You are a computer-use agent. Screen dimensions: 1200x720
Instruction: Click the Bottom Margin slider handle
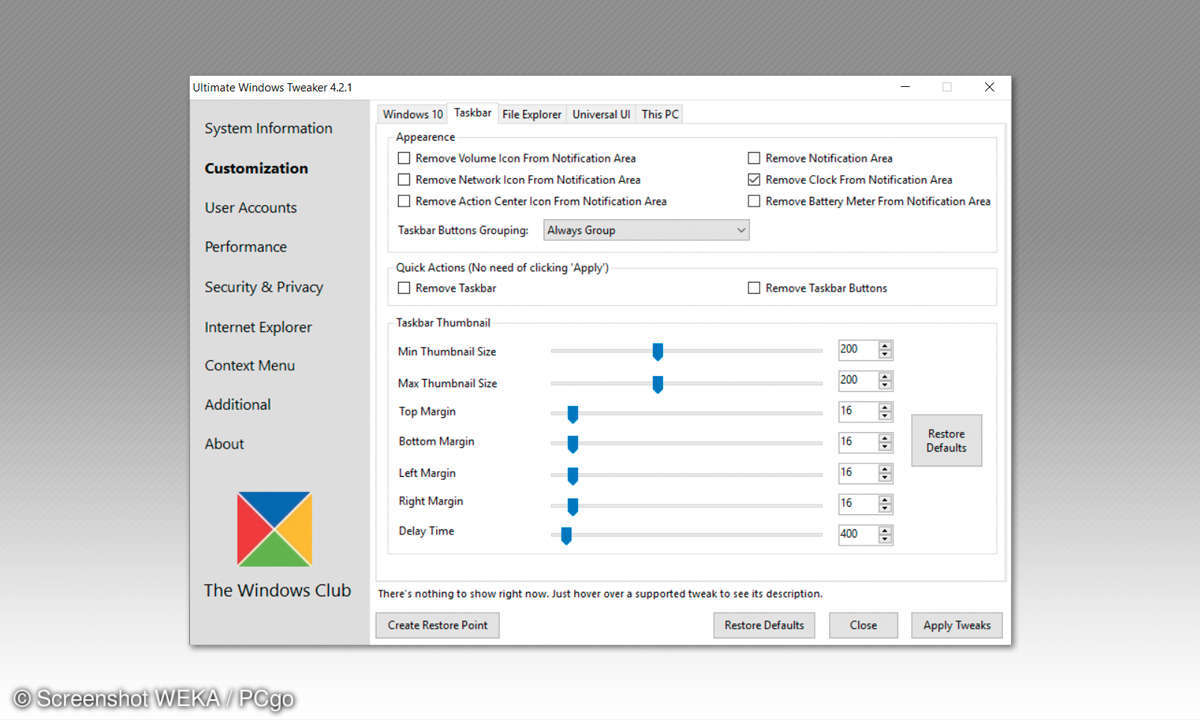573,444
